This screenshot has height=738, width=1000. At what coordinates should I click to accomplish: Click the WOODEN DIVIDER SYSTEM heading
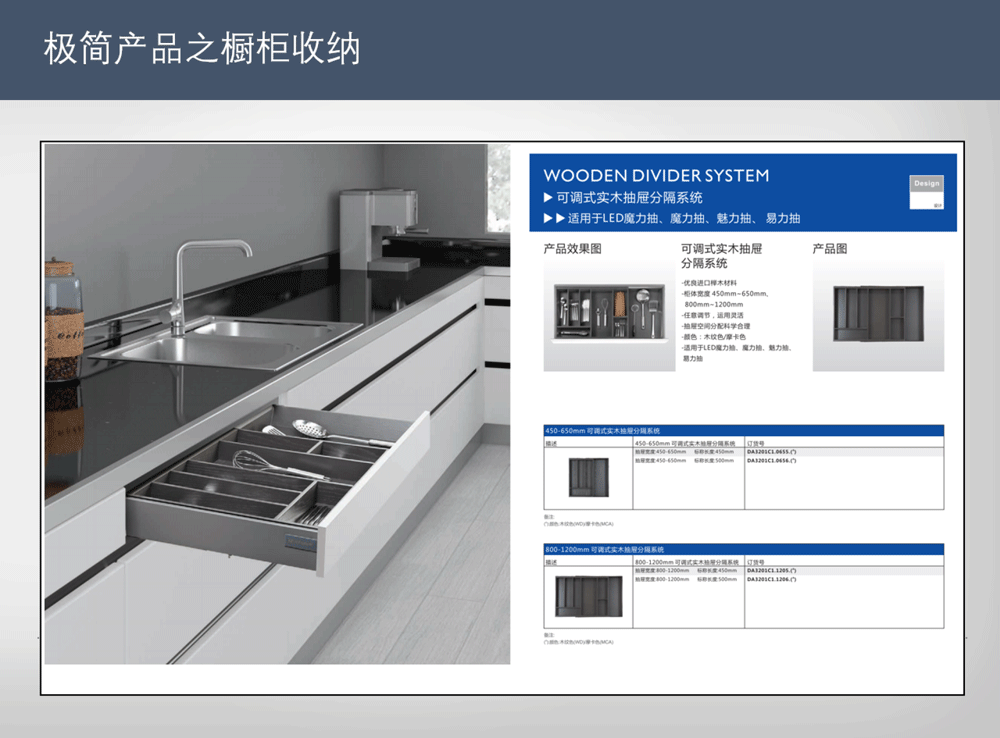[656, 176]
